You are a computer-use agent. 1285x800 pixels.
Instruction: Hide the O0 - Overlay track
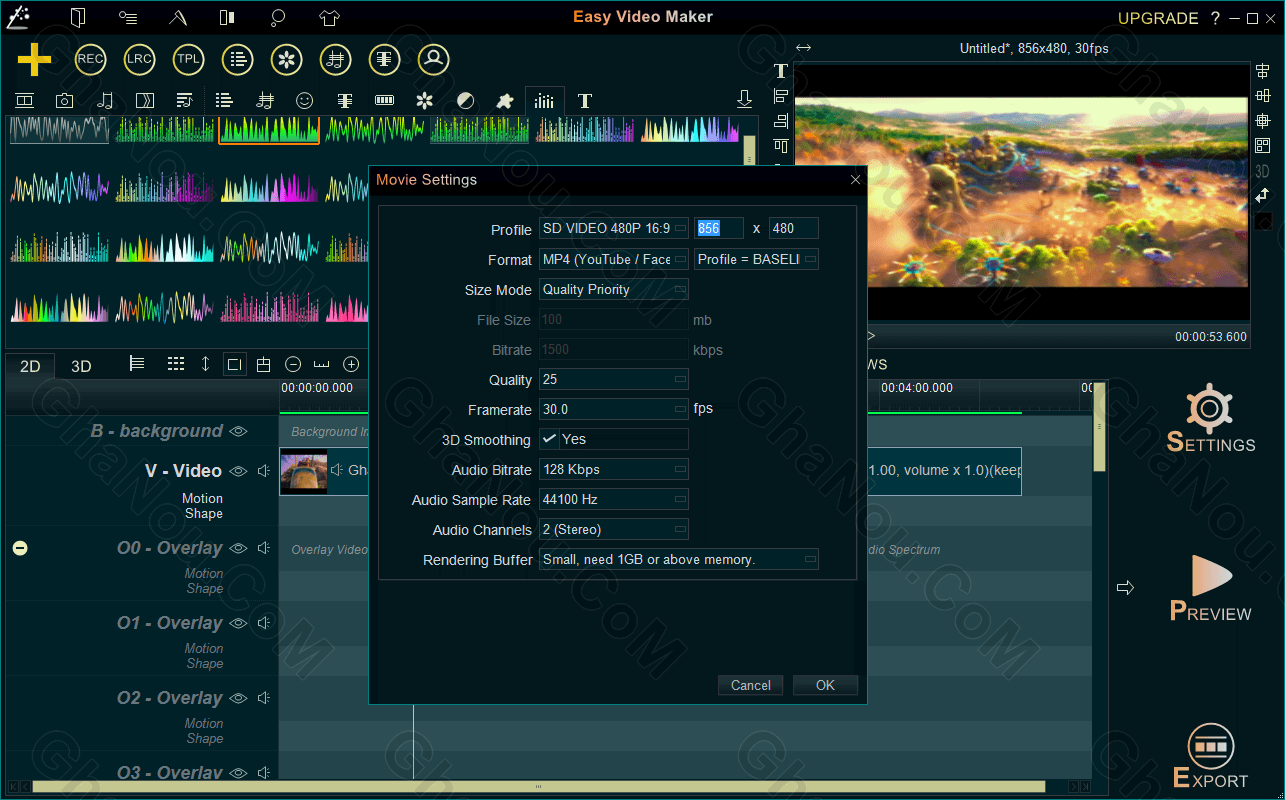238,548
